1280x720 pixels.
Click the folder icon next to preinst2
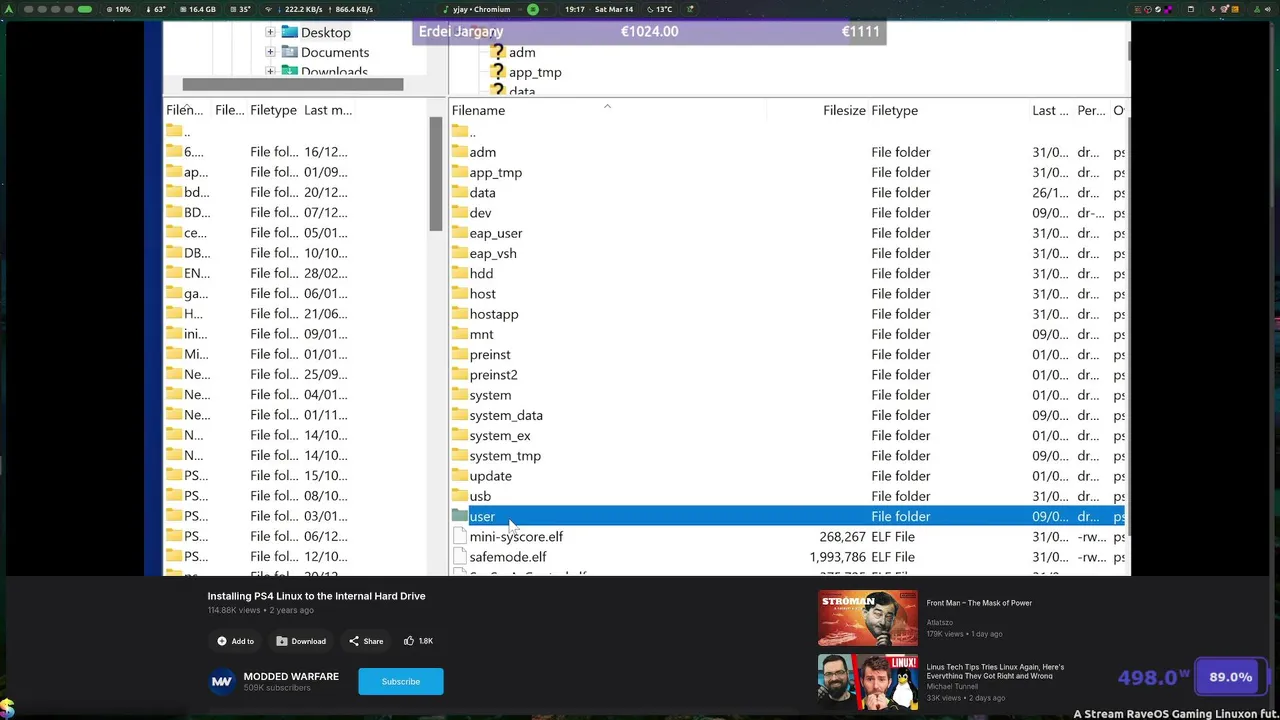[460, 374]
